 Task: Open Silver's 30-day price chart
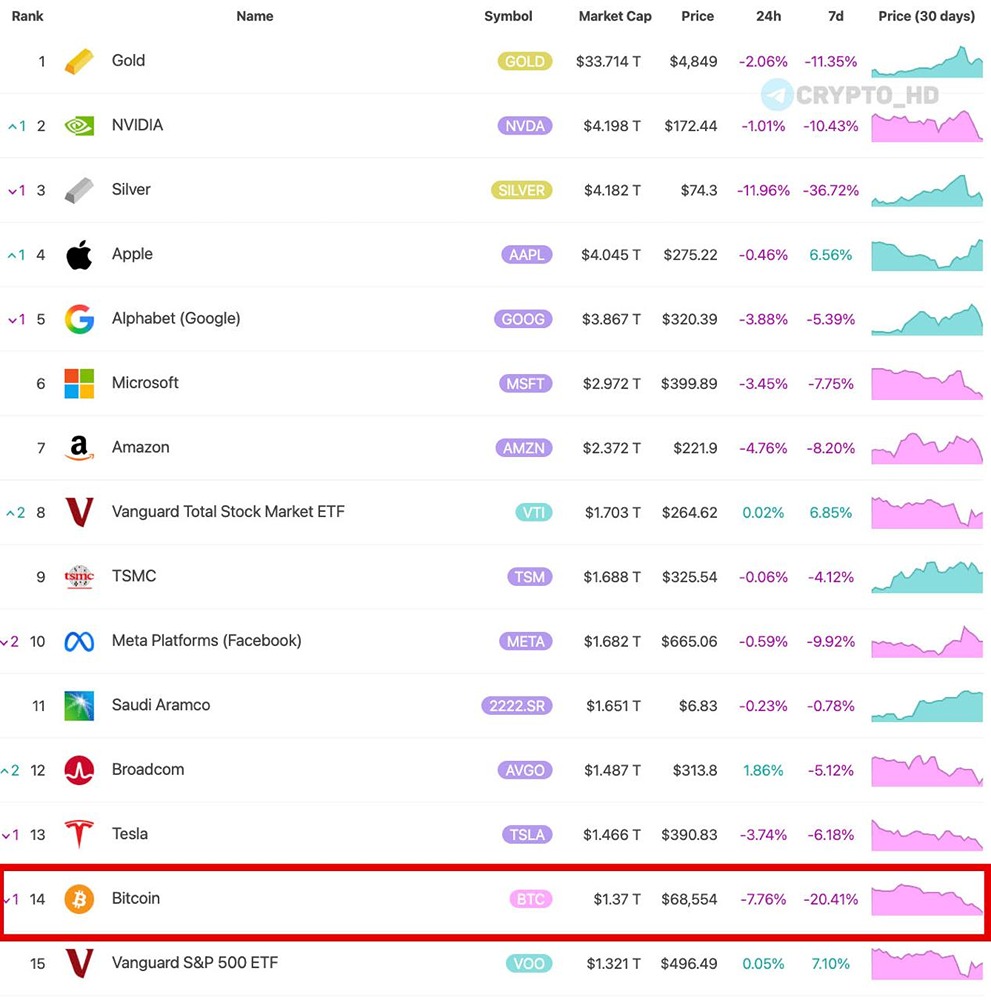pos(927,190)
